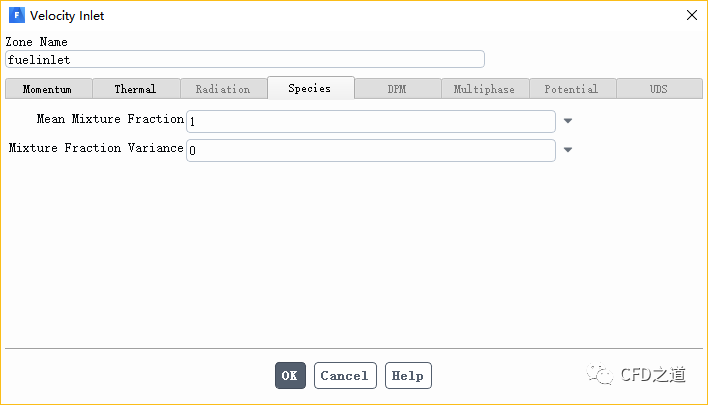Screen dimensions: 708x405
Task: Open Help for this dialog
Action: 408,376
